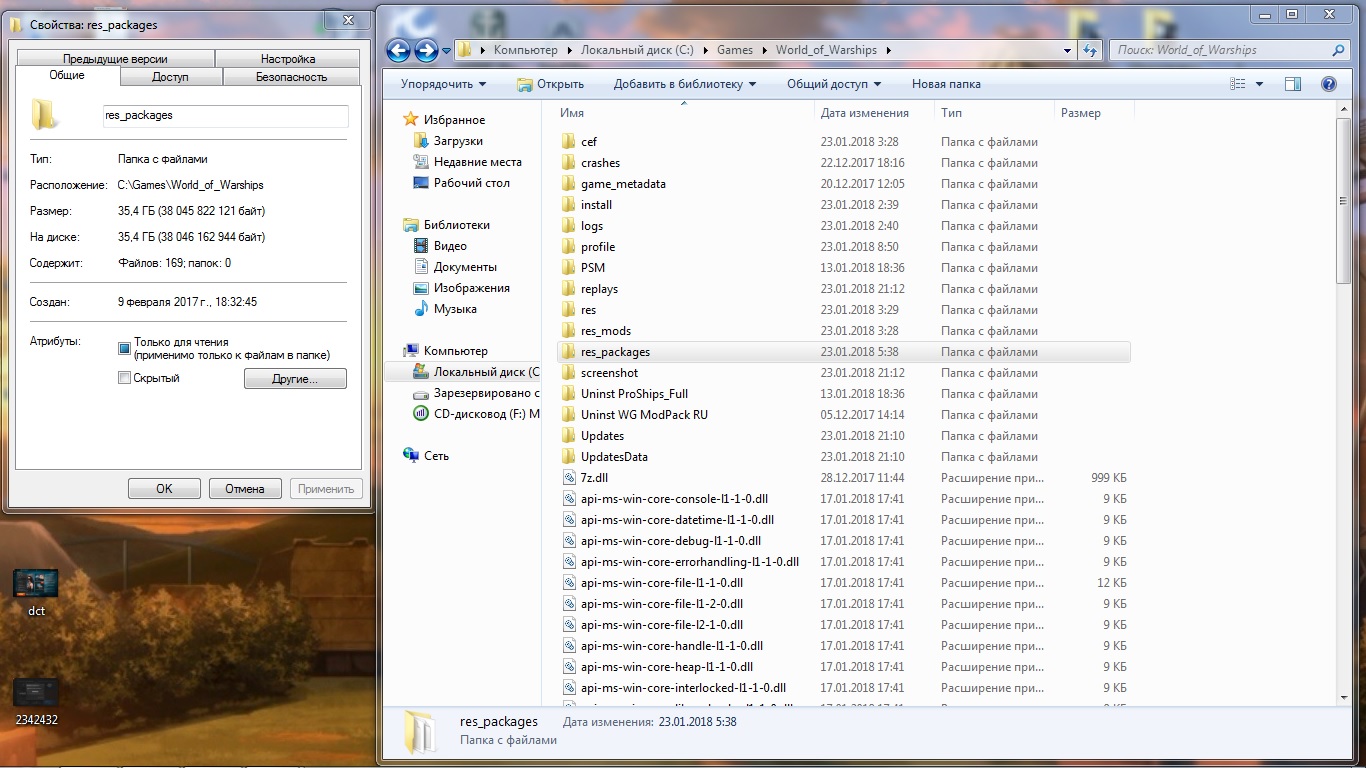1366x768 pixels.
Task: Change view using the view mode icon
Action: 1238,84
